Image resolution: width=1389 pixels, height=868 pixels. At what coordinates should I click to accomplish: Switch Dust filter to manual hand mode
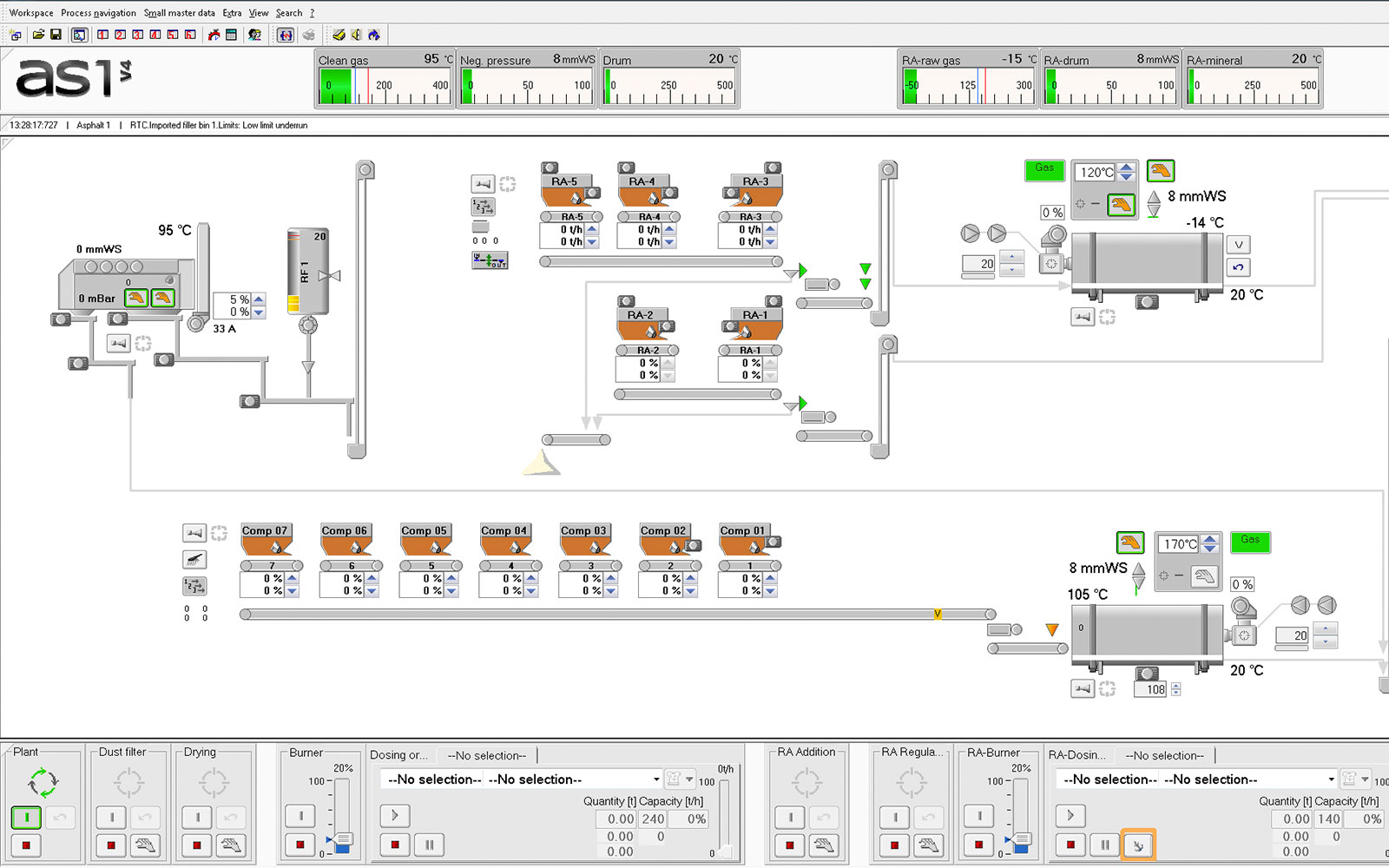145,845
